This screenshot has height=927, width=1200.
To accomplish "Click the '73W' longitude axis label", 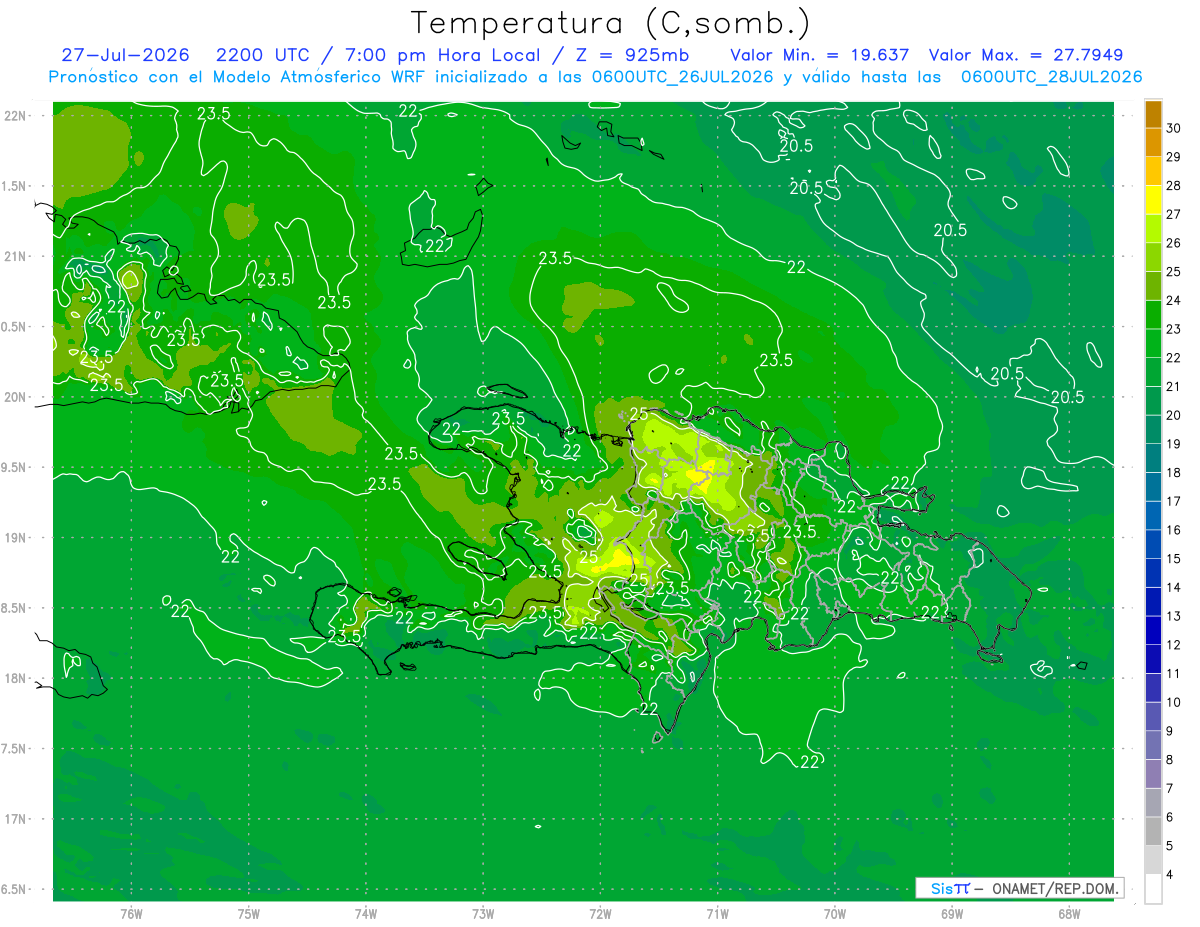I will 483,914.
